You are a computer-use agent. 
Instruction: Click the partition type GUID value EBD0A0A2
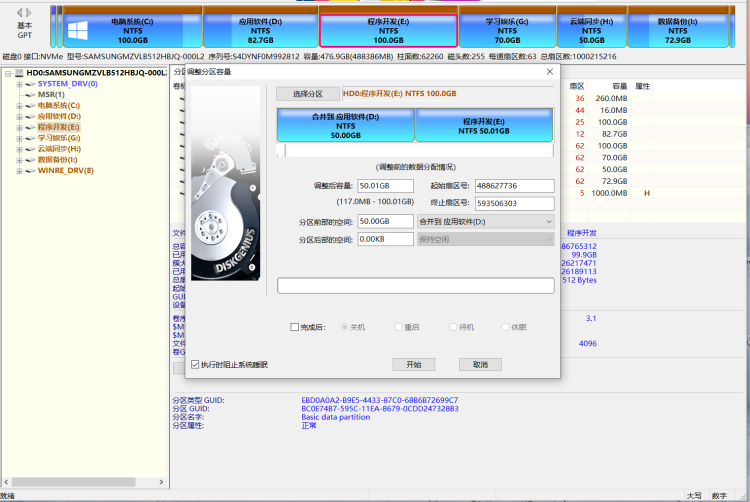tap(380, 400)
